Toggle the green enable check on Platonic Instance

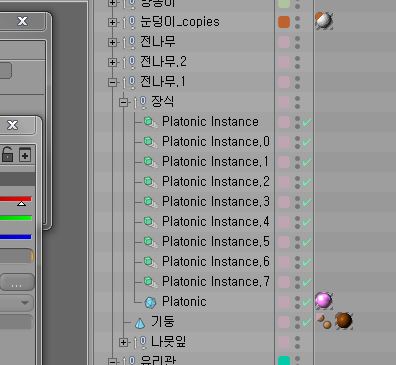[307, 122]
